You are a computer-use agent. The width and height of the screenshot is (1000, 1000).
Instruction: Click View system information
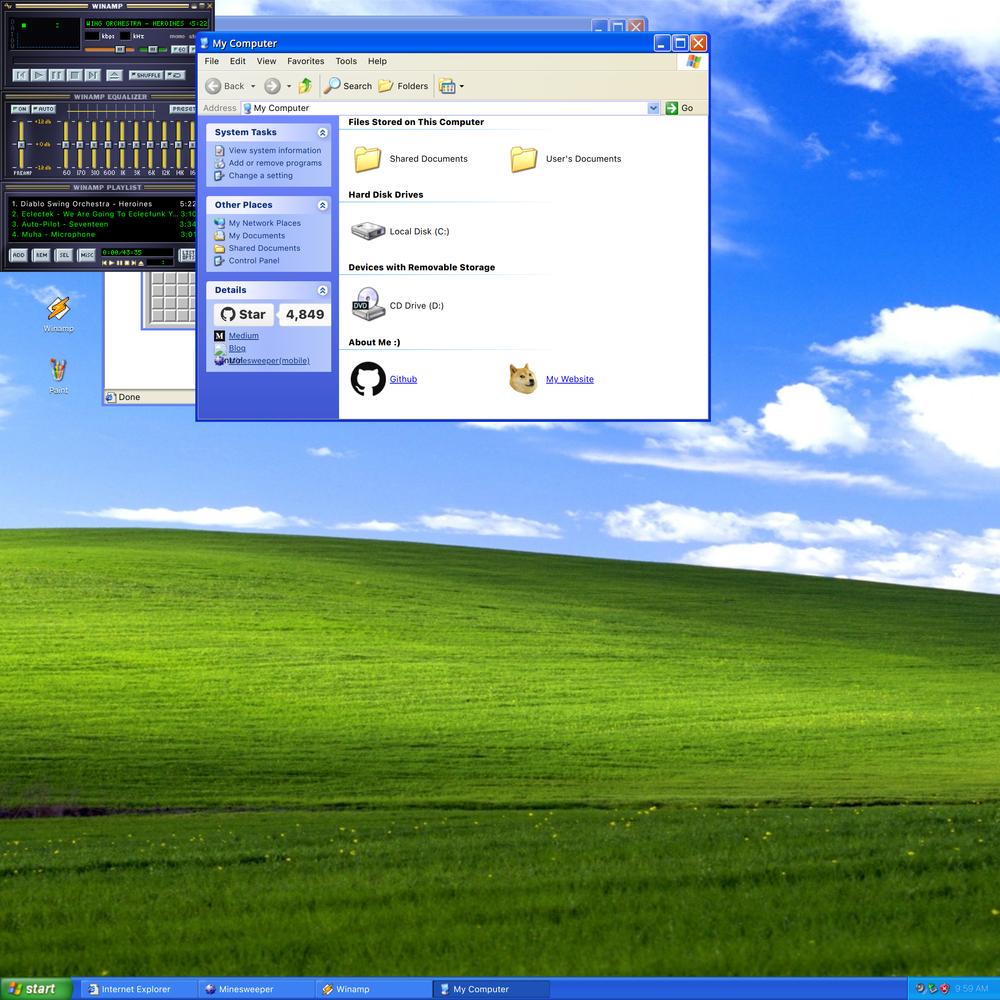[x=275, y=151]
